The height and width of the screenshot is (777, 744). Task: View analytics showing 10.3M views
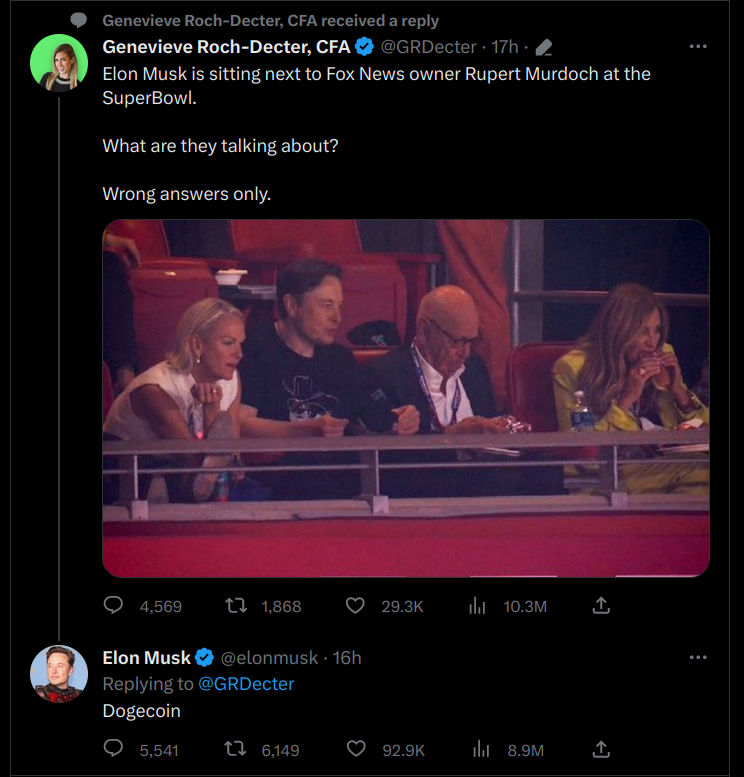point(478,606)
